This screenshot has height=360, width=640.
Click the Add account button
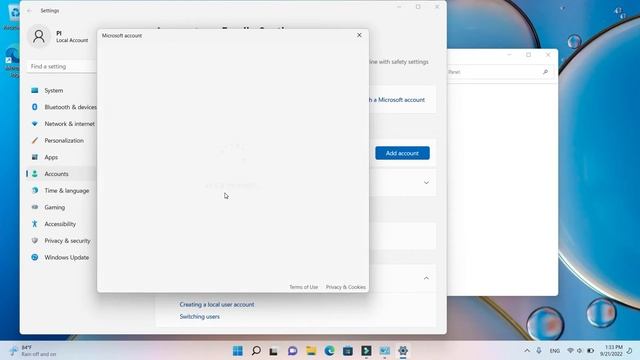point(402,153)
